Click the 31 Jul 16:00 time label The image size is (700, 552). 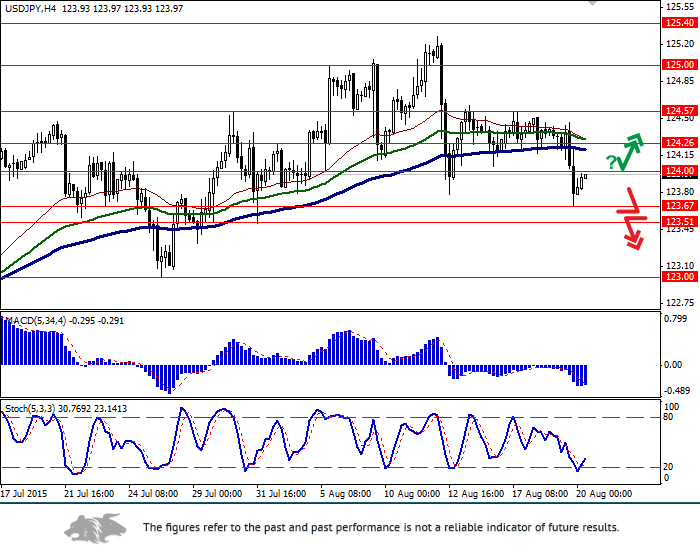point(281,494)
